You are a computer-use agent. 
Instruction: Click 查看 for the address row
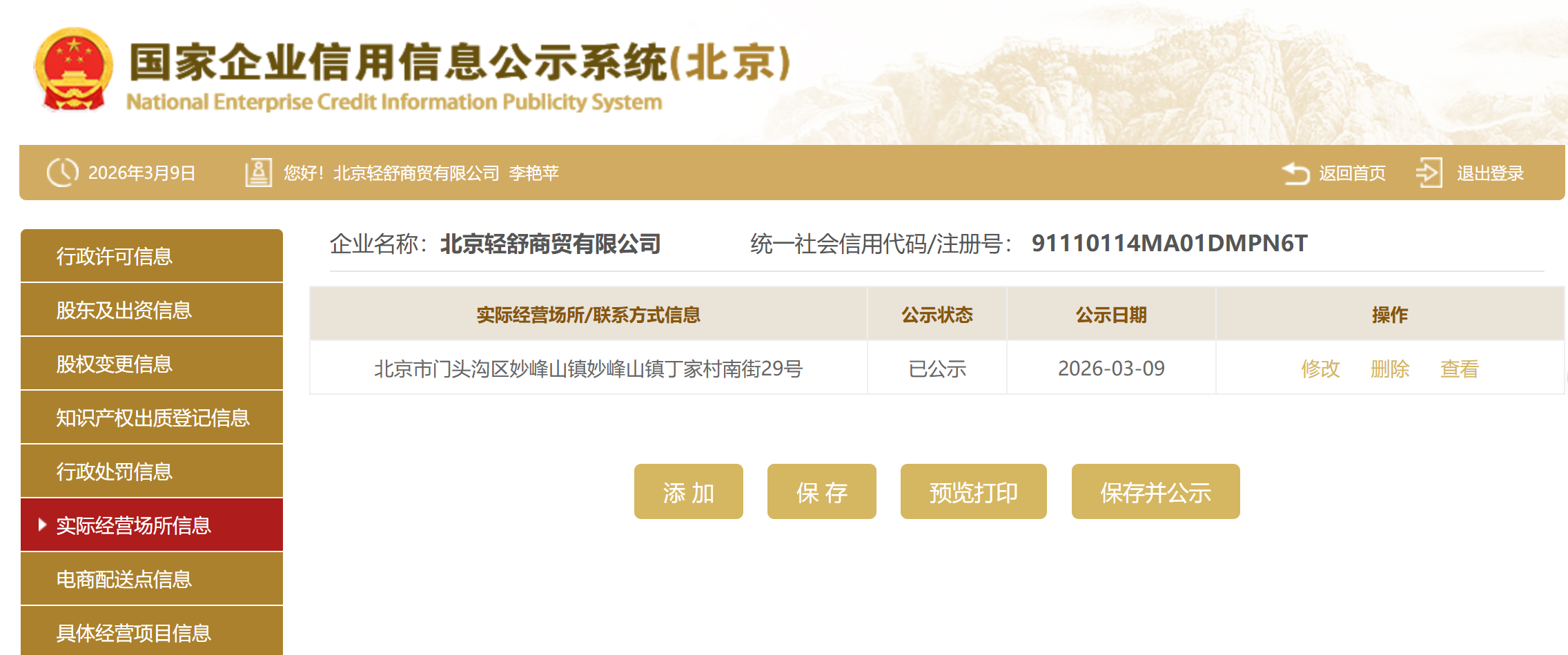pos(1460,369)
